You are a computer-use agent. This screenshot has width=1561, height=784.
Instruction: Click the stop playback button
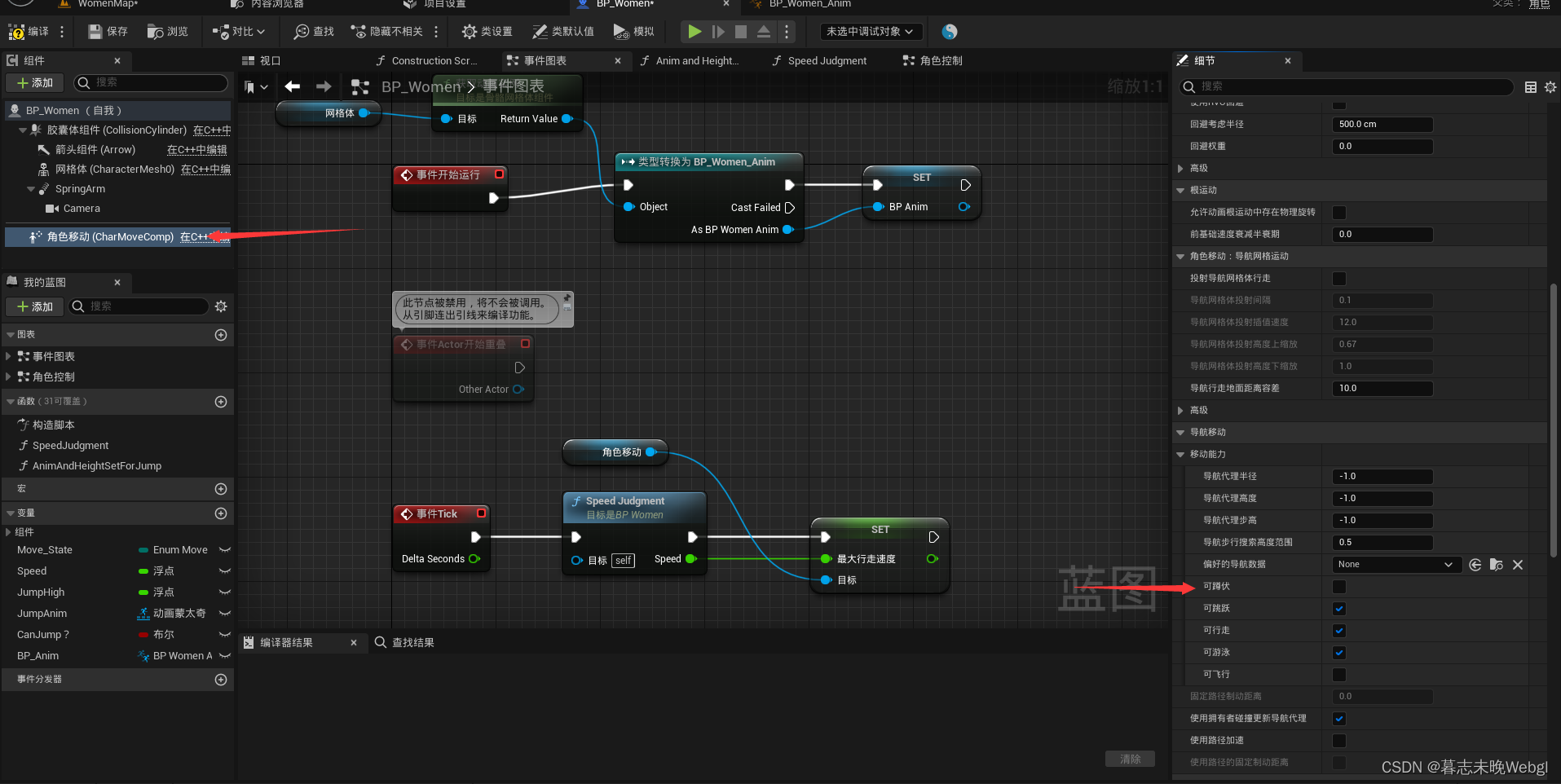point(741,32)
